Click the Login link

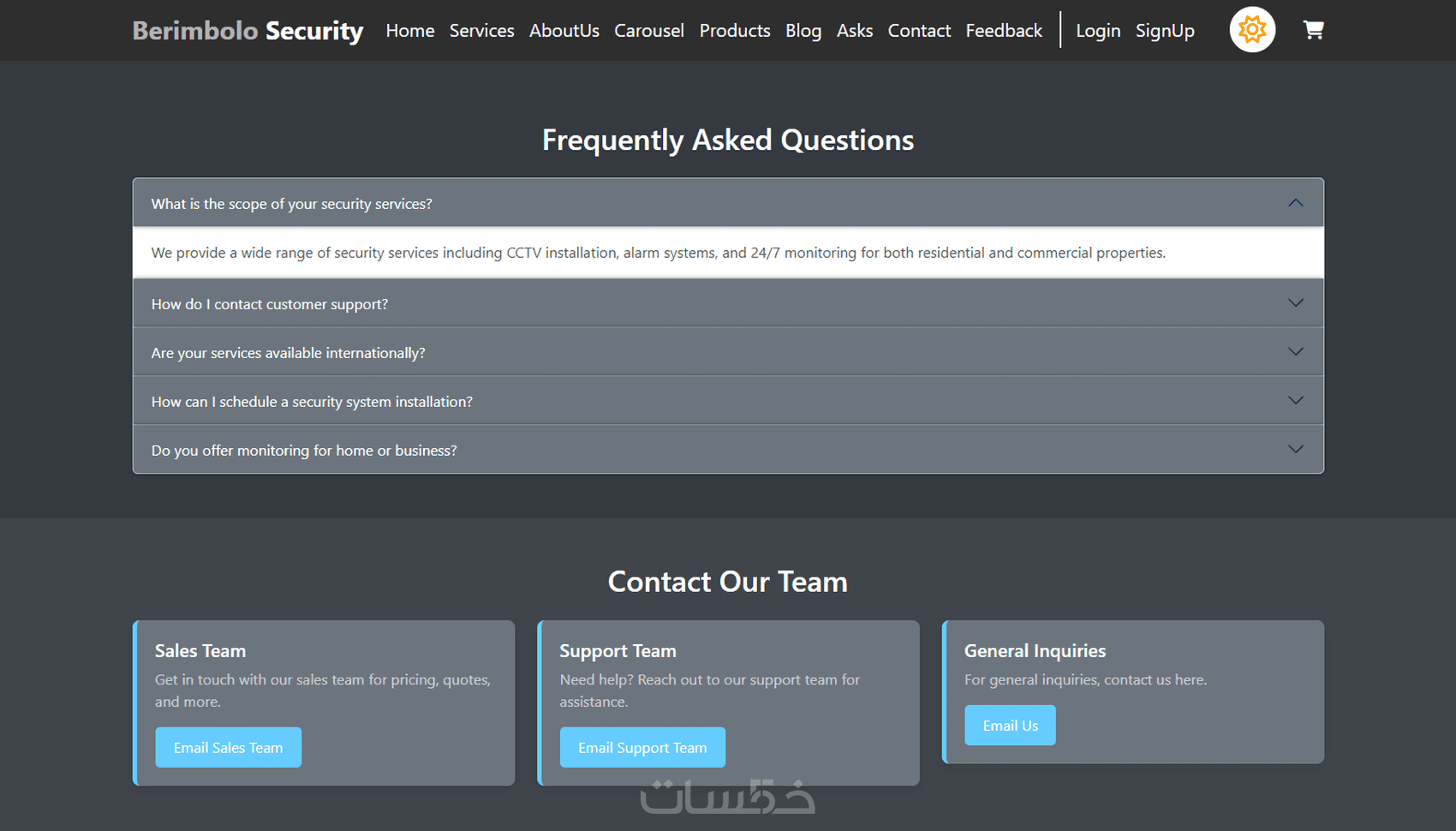(1097, 31)
